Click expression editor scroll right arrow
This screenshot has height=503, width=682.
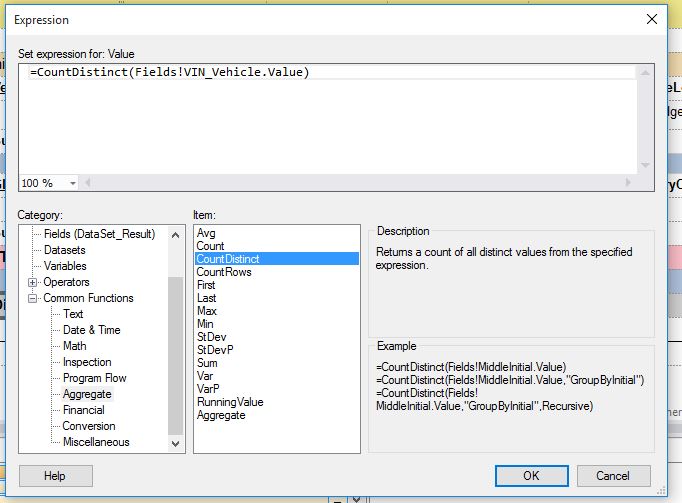point(628,182)
